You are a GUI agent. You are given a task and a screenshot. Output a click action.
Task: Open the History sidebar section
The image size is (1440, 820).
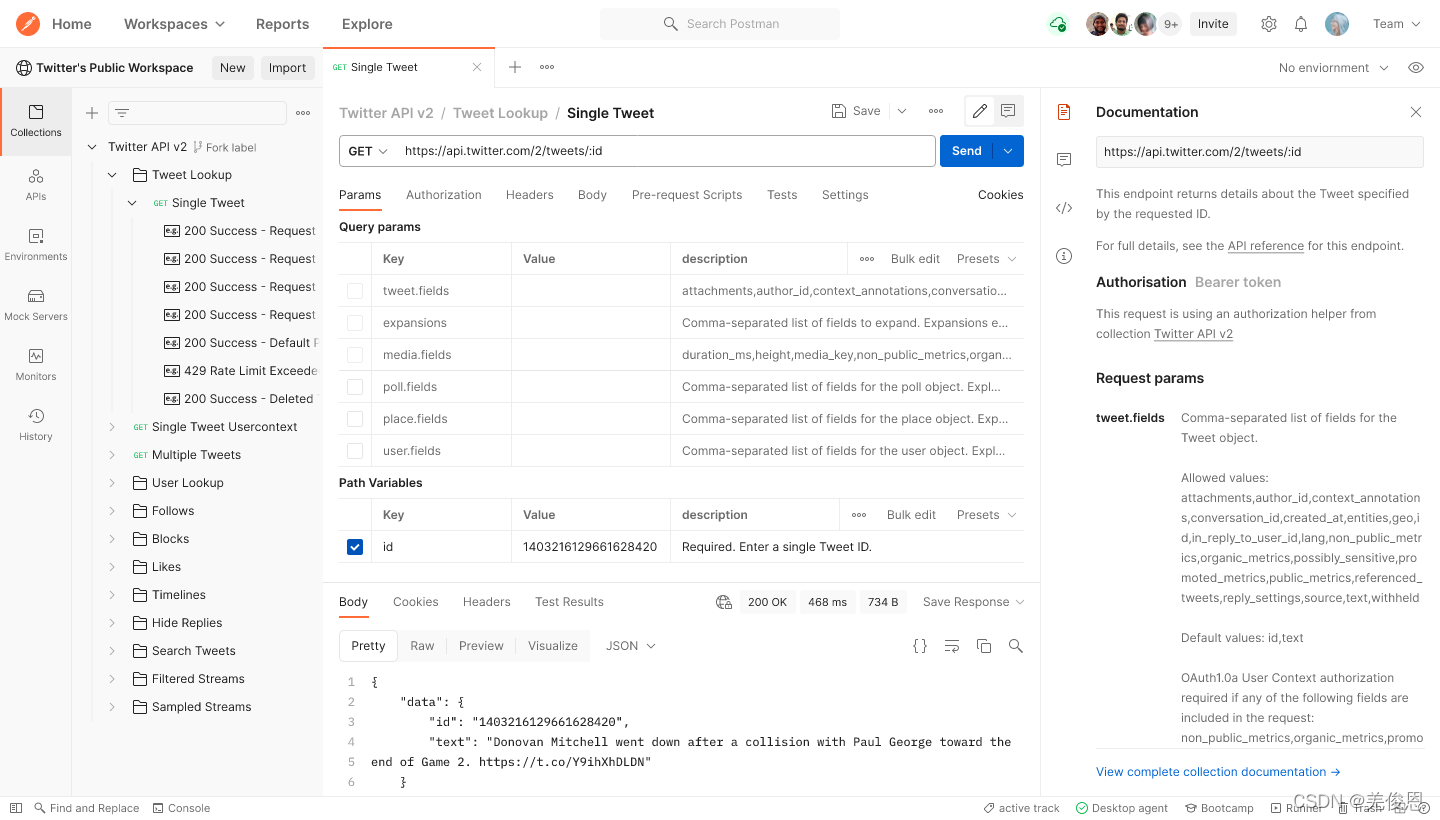(x=36, y=425)
